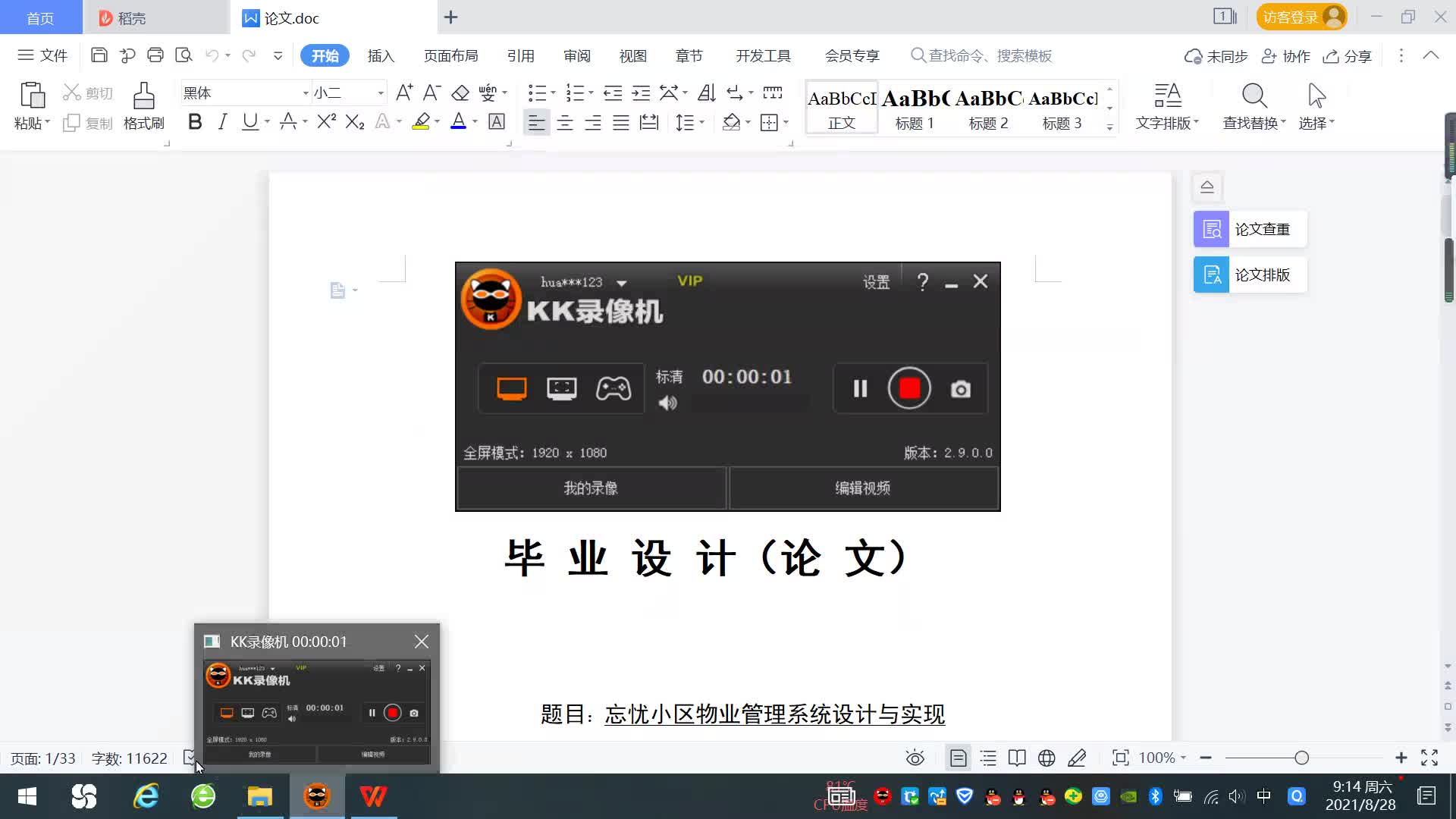Click the Format Painter brush icon

(x=143, y=105)
